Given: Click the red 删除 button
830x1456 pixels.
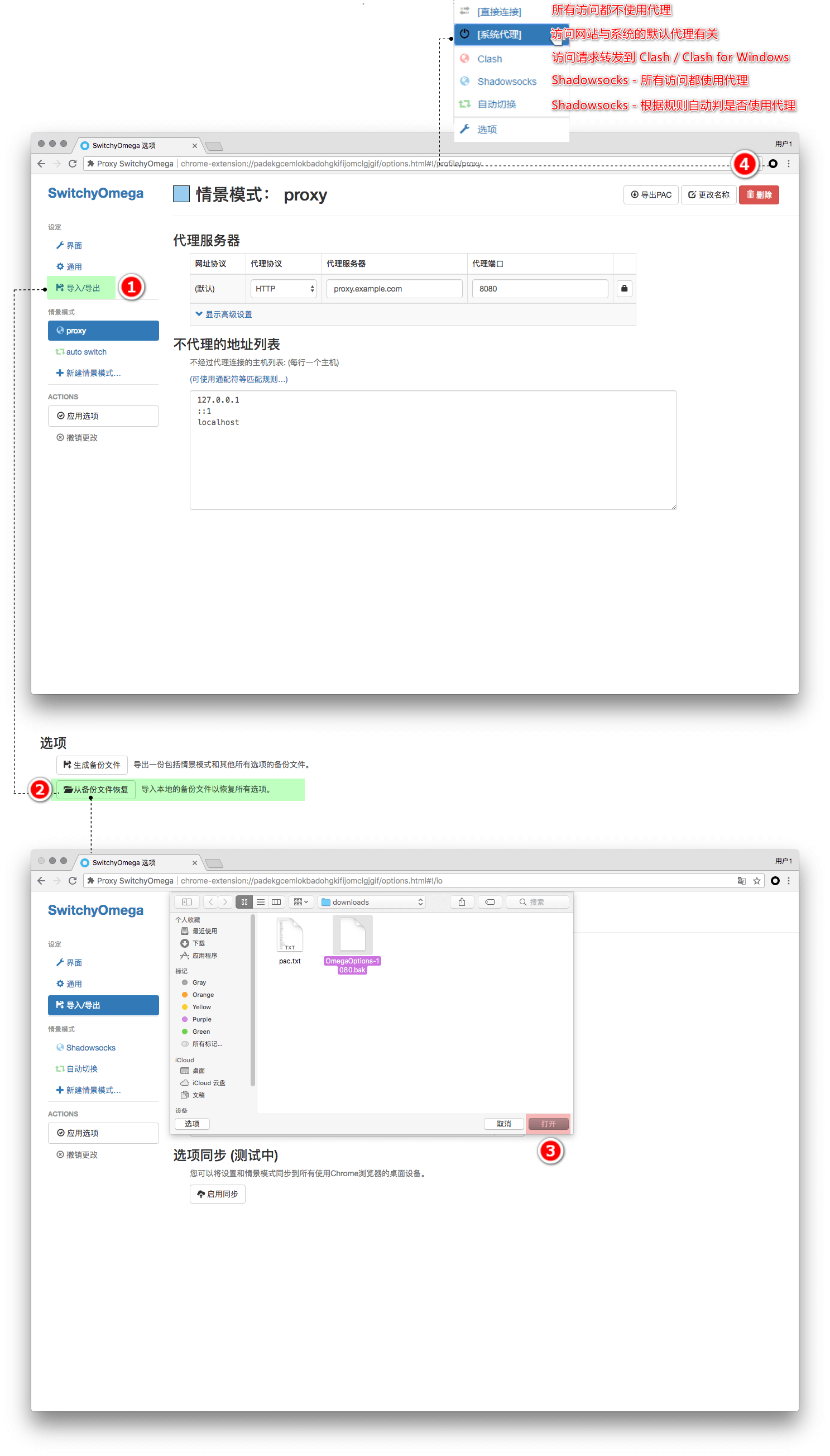Looking at the screenshot, I should coord(759,194).
